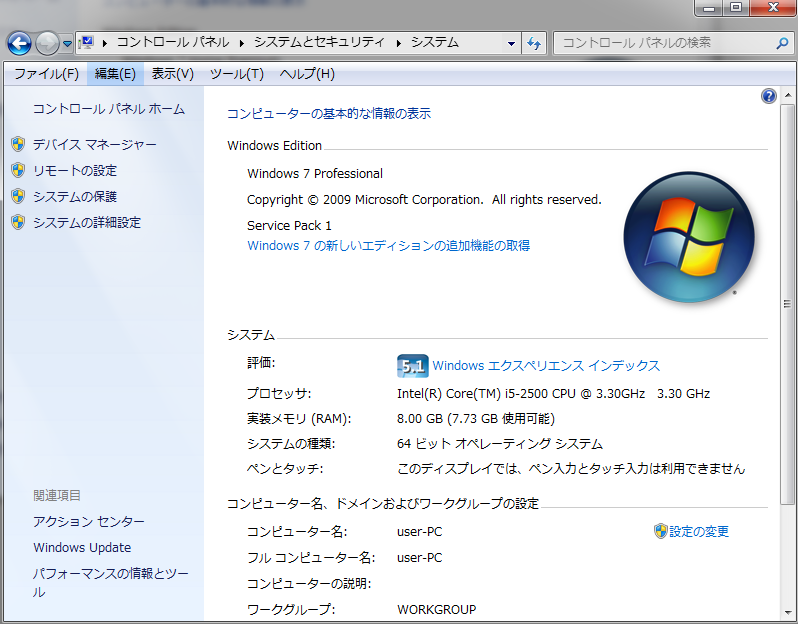Open システムの保護 link

pos(75,196)
